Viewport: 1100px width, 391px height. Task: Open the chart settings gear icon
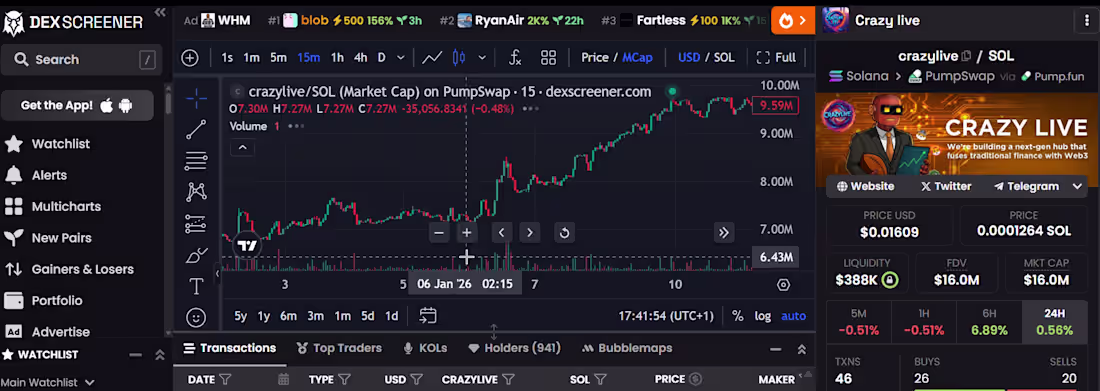784,285
